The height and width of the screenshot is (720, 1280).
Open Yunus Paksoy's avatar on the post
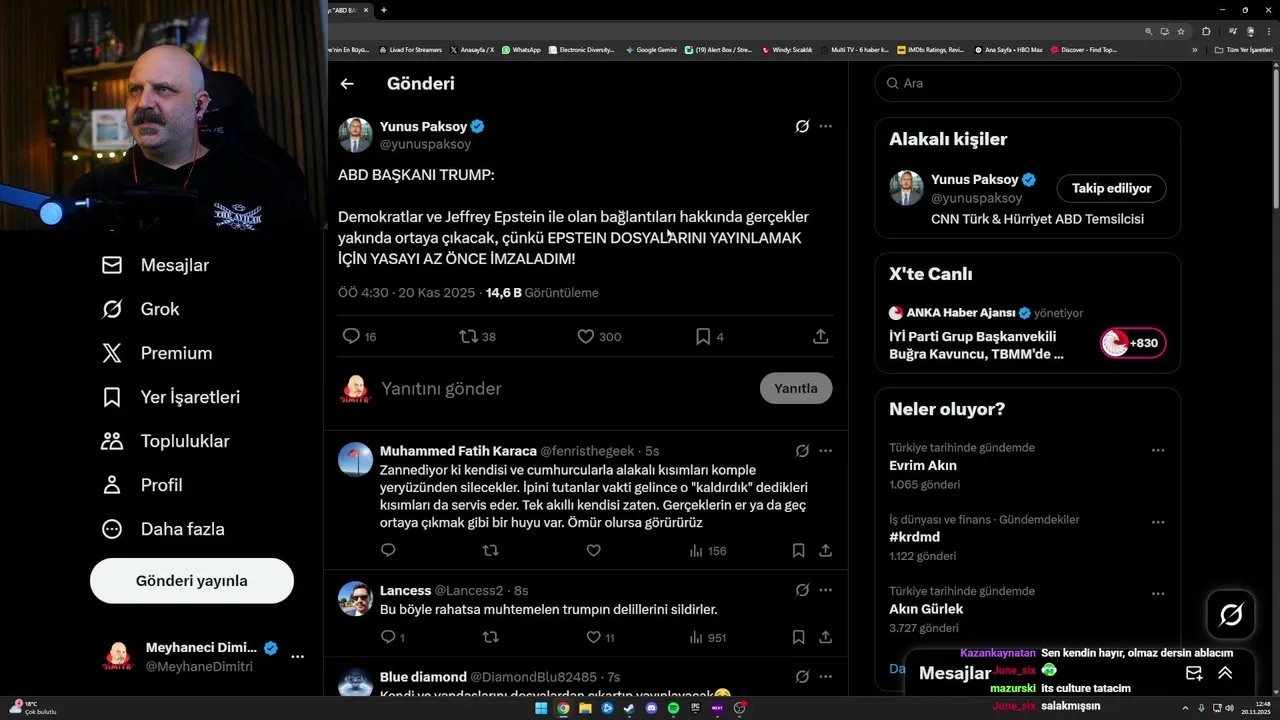coord(355,135)
